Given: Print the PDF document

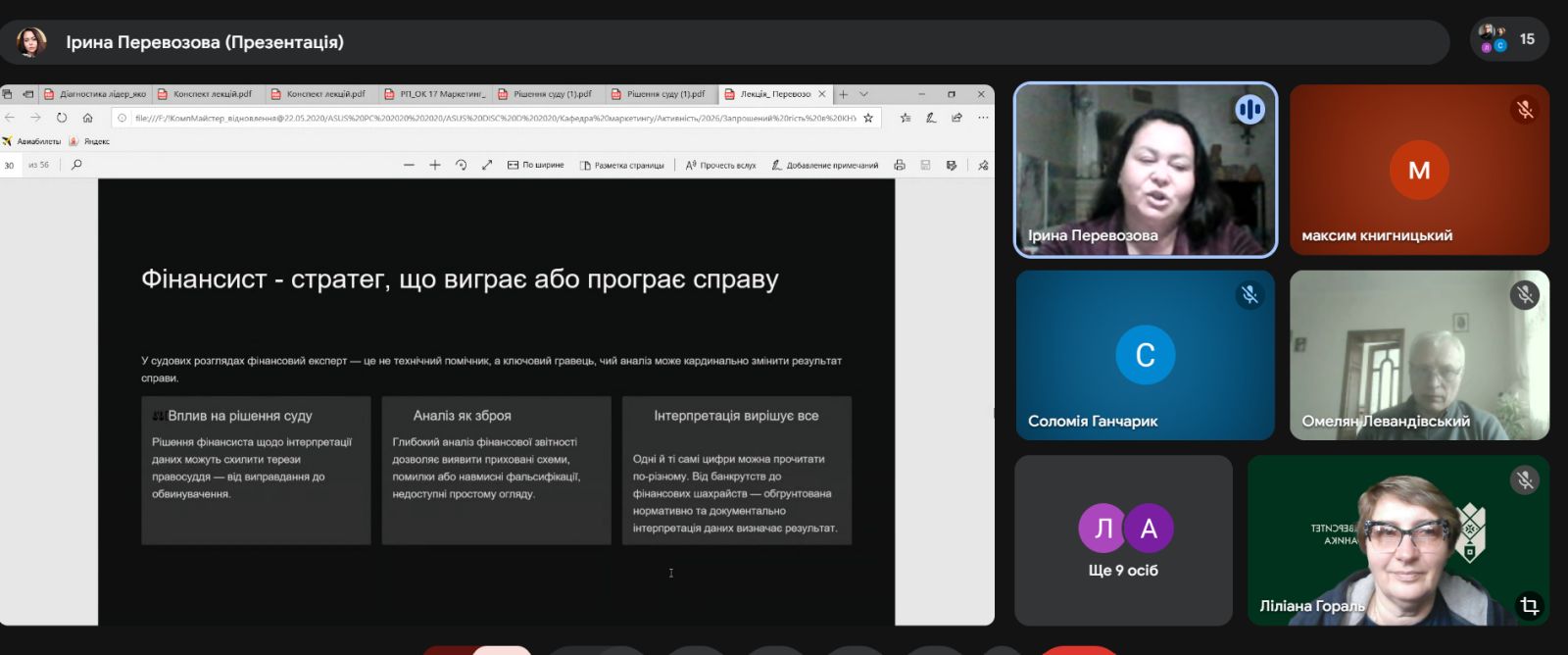Looking at the screenshot, I should pos(900,165).
